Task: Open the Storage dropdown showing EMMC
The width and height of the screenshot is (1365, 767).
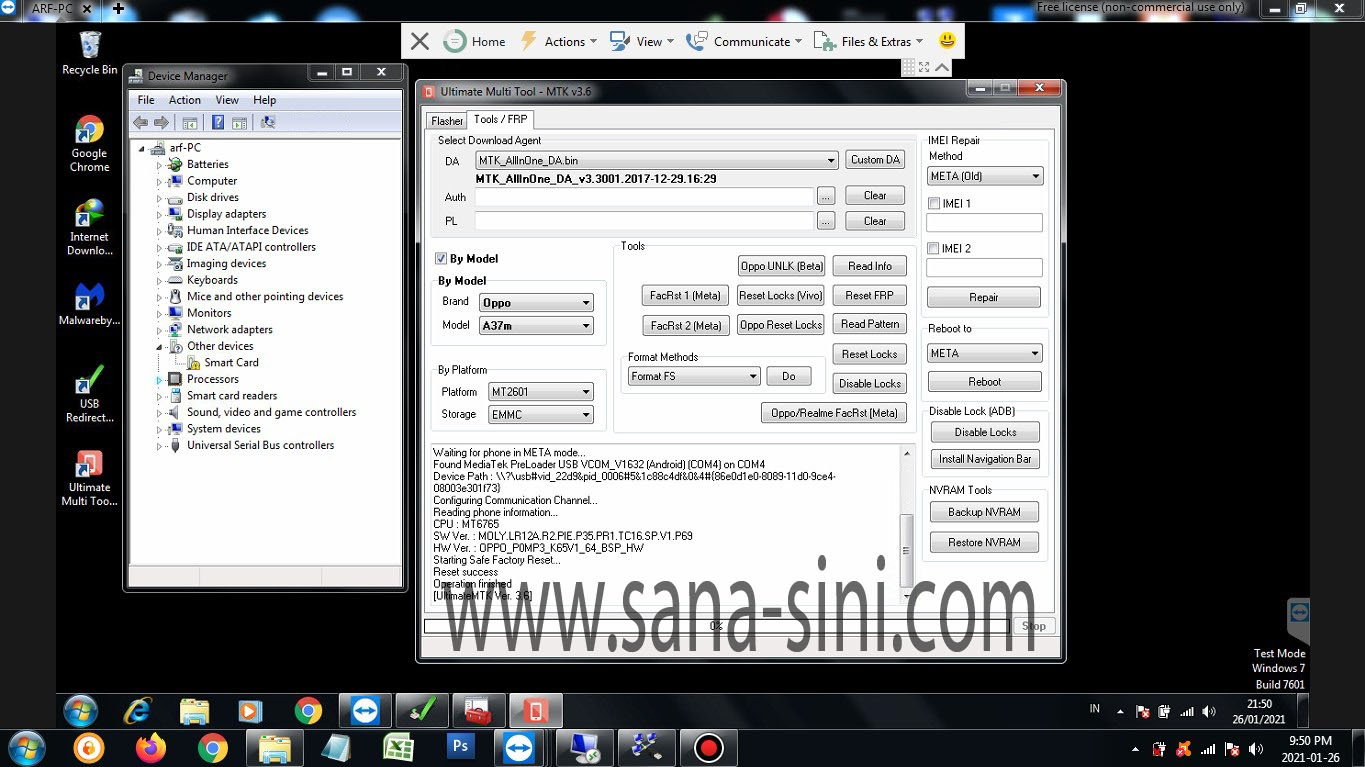Action: [540, 415]
